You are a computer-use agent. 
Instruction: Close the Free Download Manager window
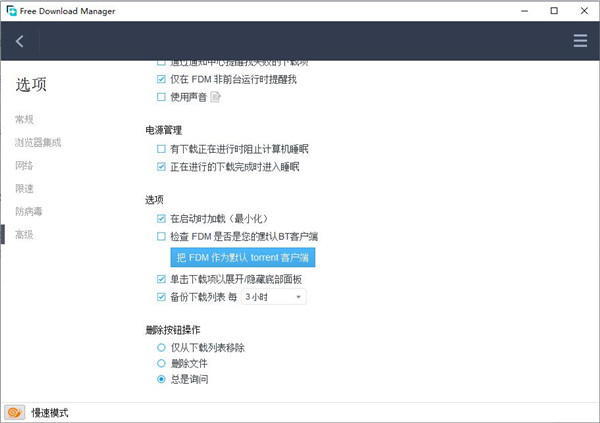(584, 11)
